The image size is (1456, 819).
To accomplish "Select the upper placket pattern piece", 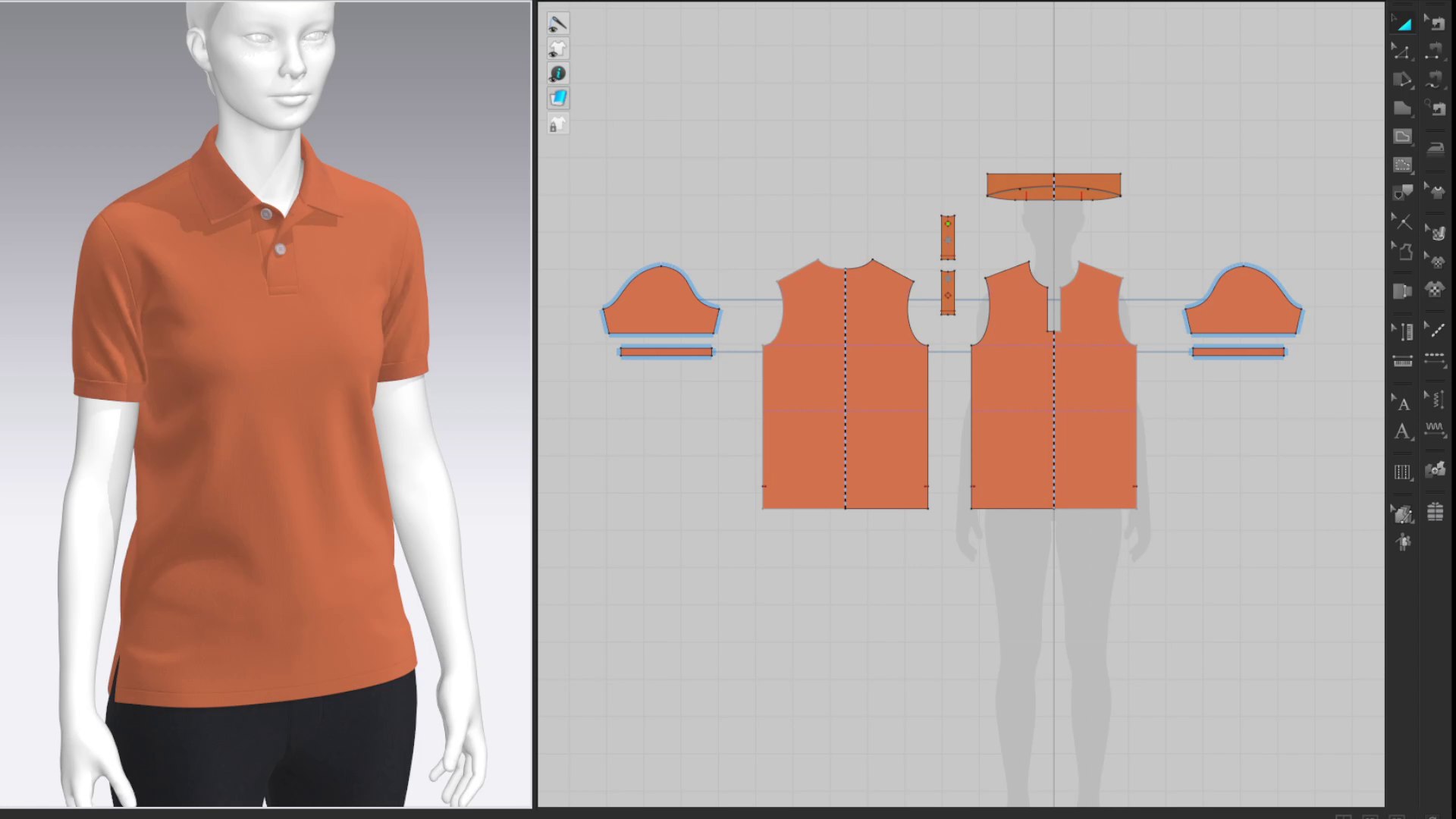I will click(x=948, y=237).
